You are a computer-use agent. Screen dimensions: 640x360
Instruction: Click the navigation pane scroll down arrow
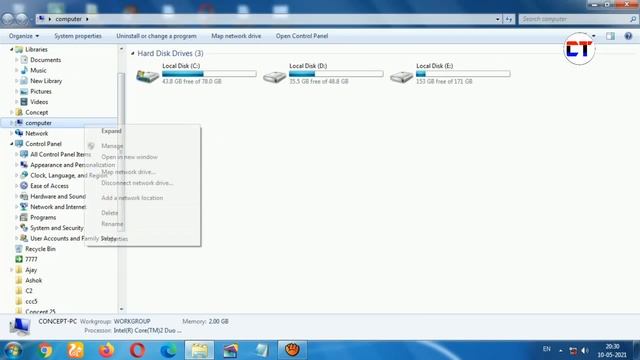click(x=121, y=309)
